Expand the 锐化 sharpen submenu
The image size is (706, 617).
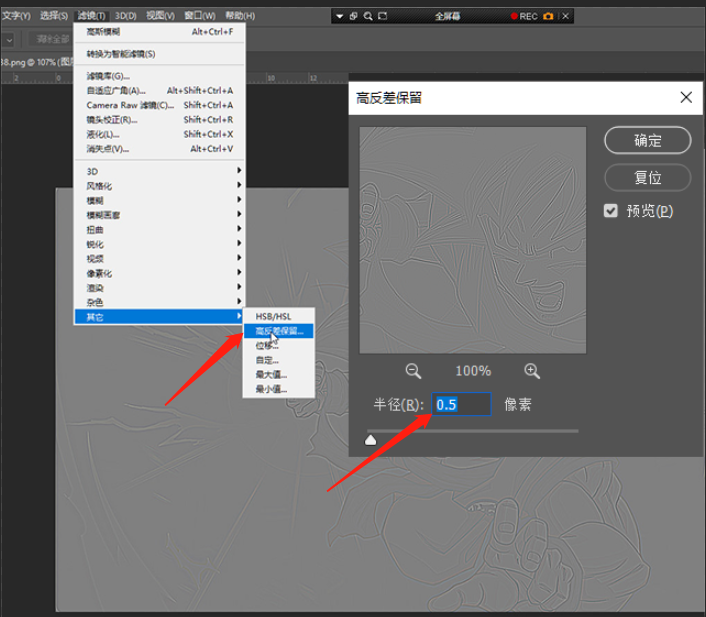pyautogui.click(x=159, y=244)
